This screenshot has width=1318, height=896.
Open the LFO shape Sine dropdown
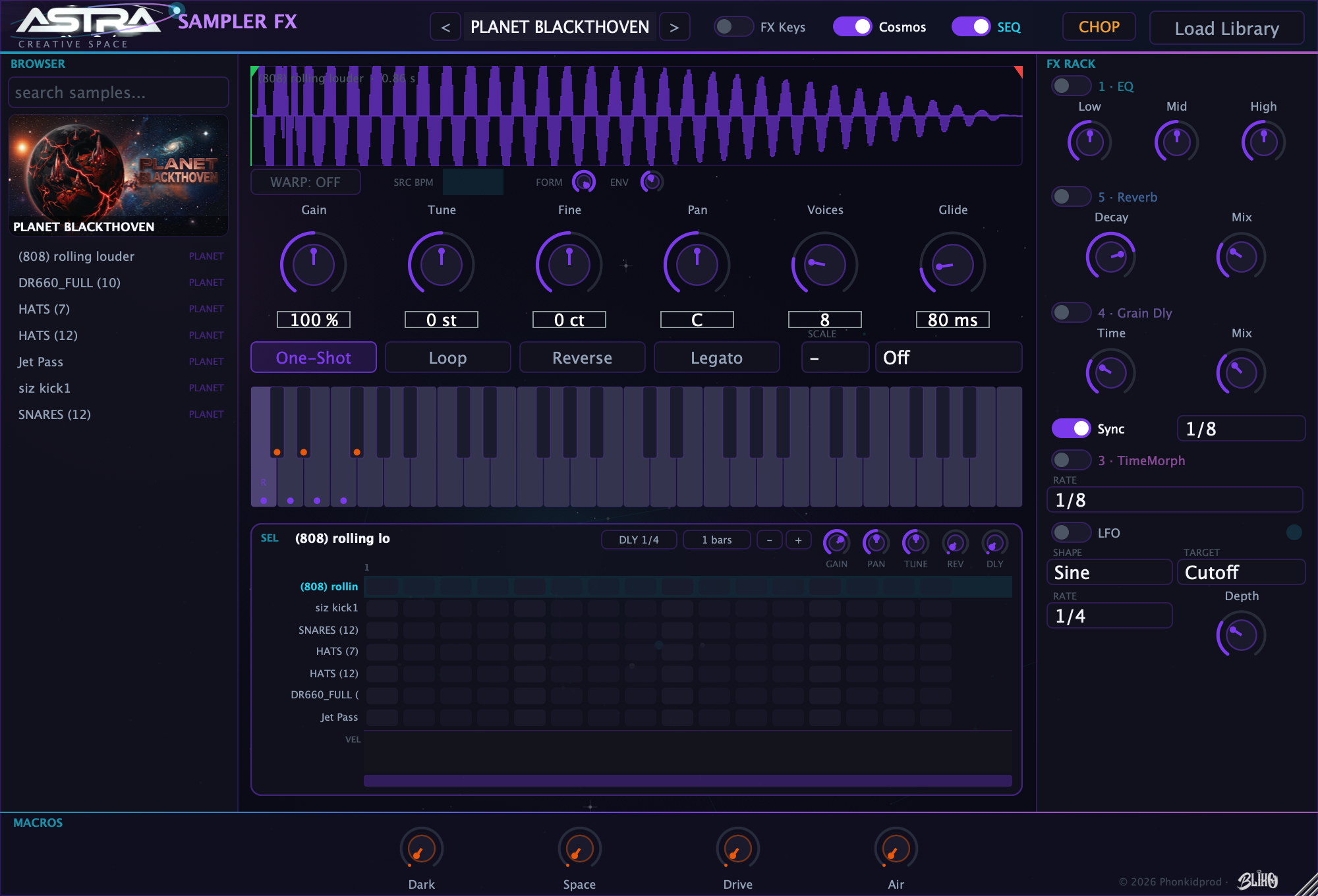pos(1110,572)
